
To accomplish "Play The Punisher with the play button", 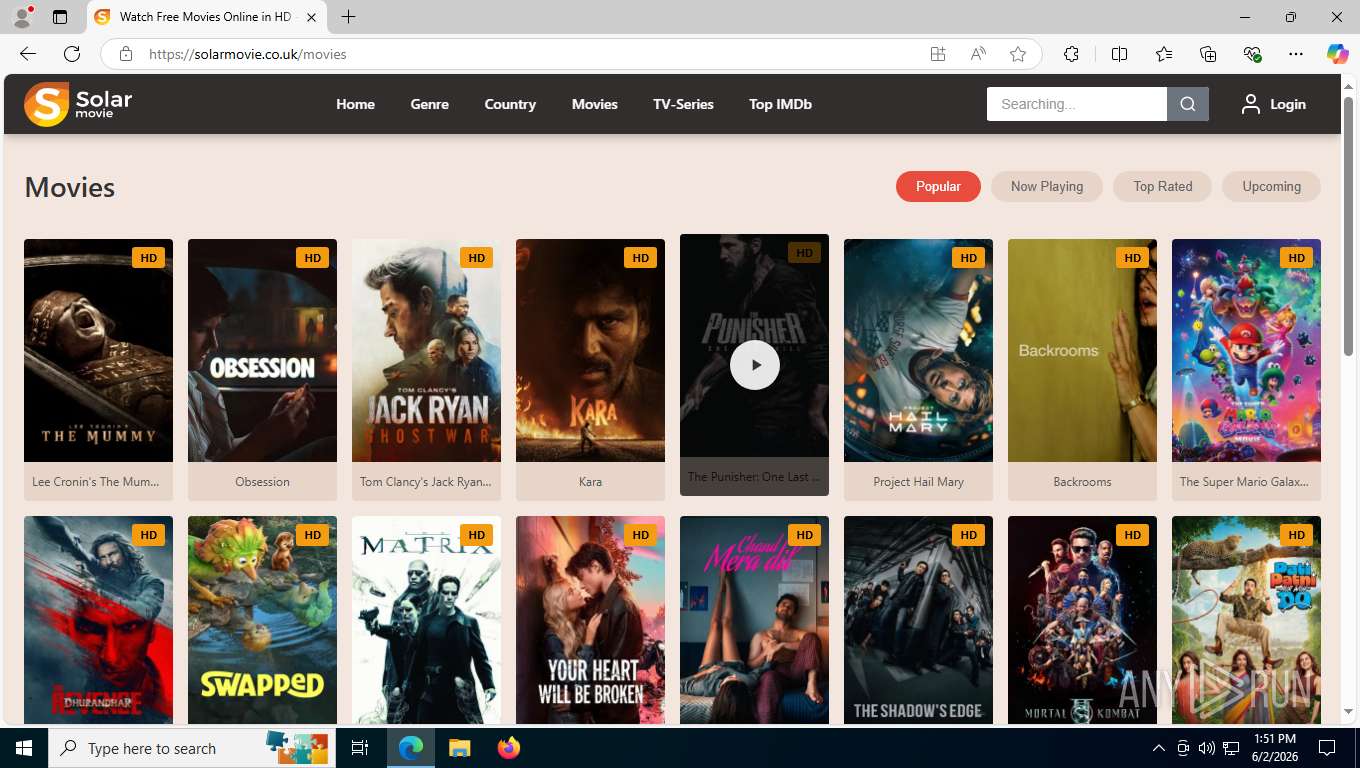I will coord(755,364).
